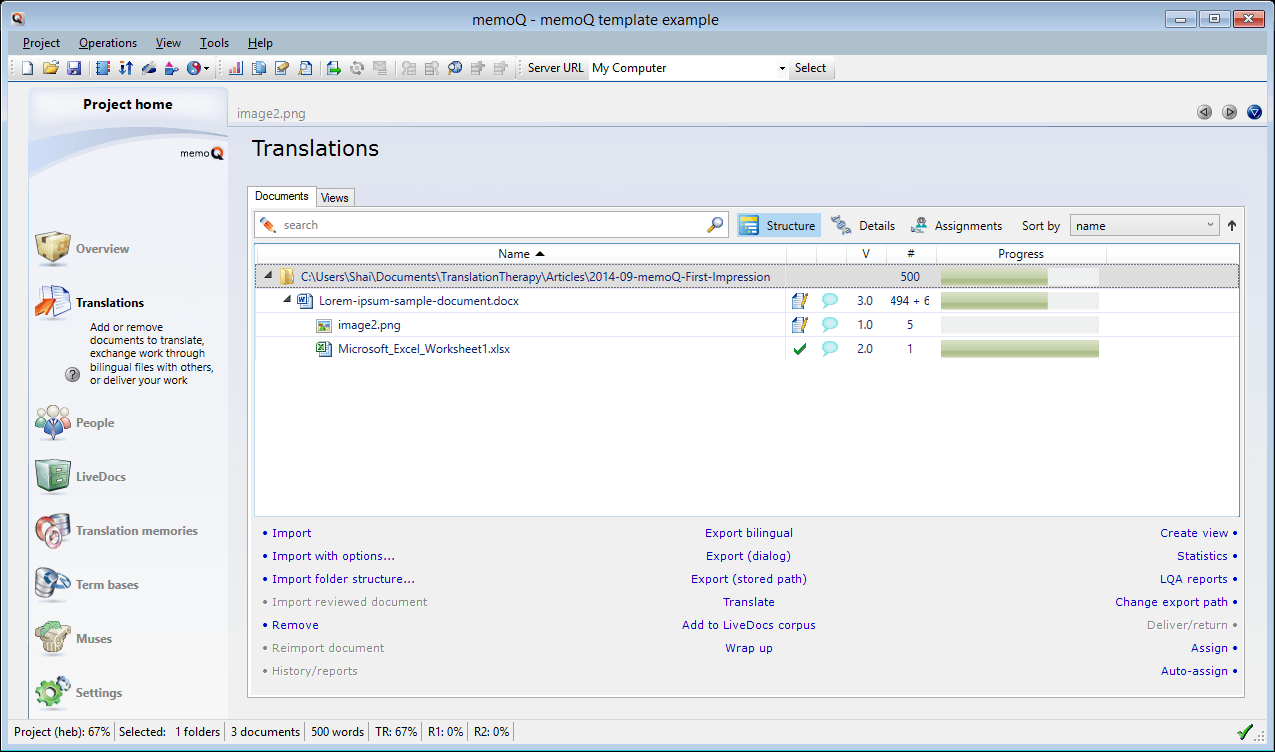The image size is (1275, 752).
Task: Click the green checkmark status for Microsoft_Excel_Worksheet1.xlsx
Action: coord(800,349)
